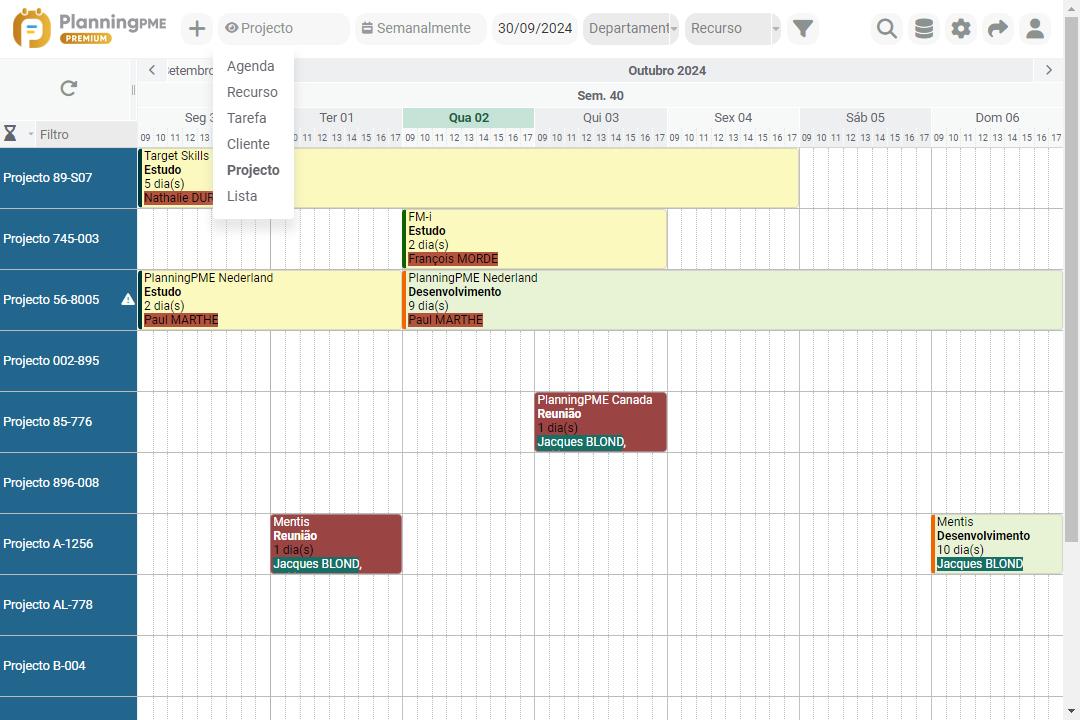Click the Sem. 40 week label
The image size is (1080, 720).
(x=600, y=96)
